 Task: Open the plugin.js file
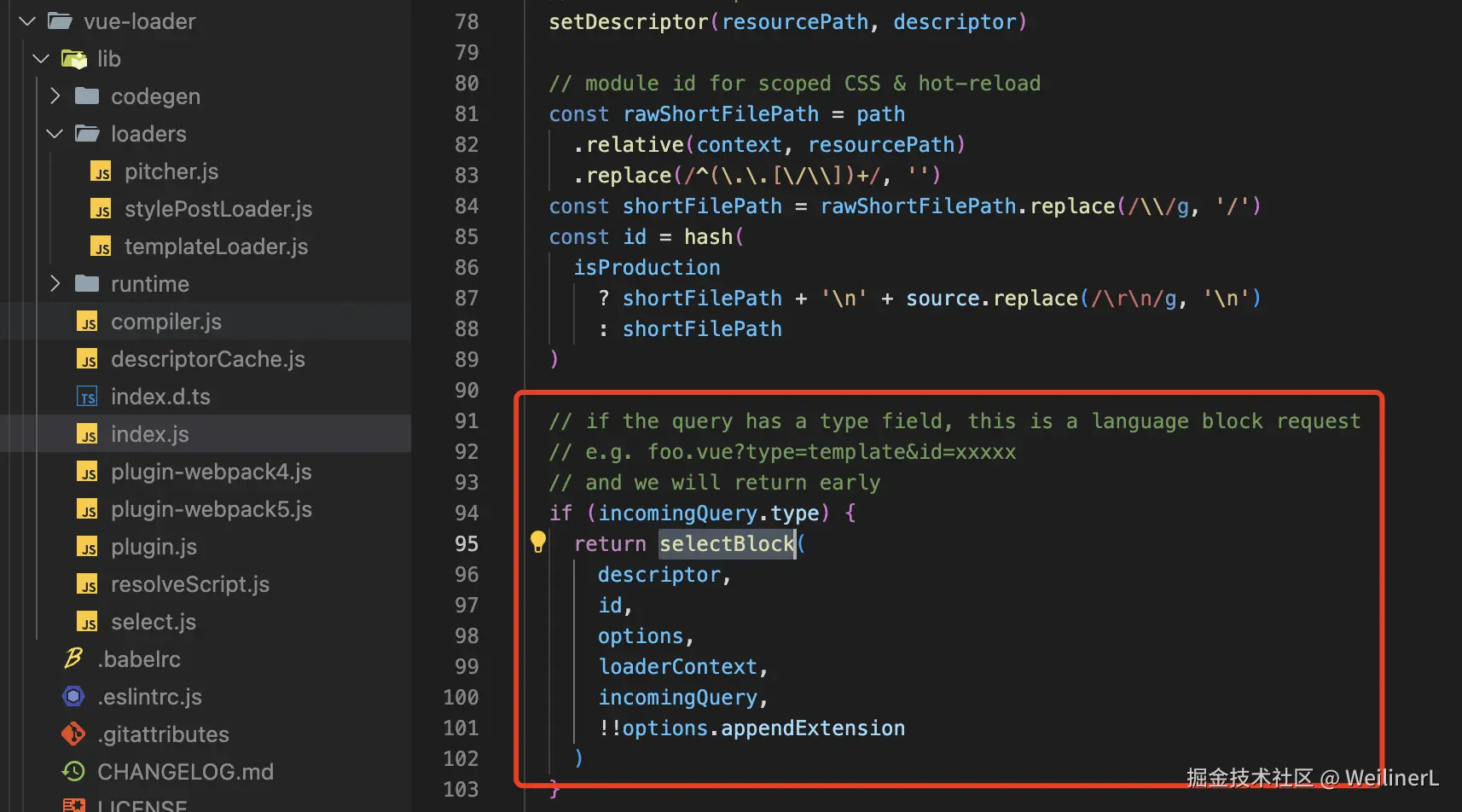154,547
